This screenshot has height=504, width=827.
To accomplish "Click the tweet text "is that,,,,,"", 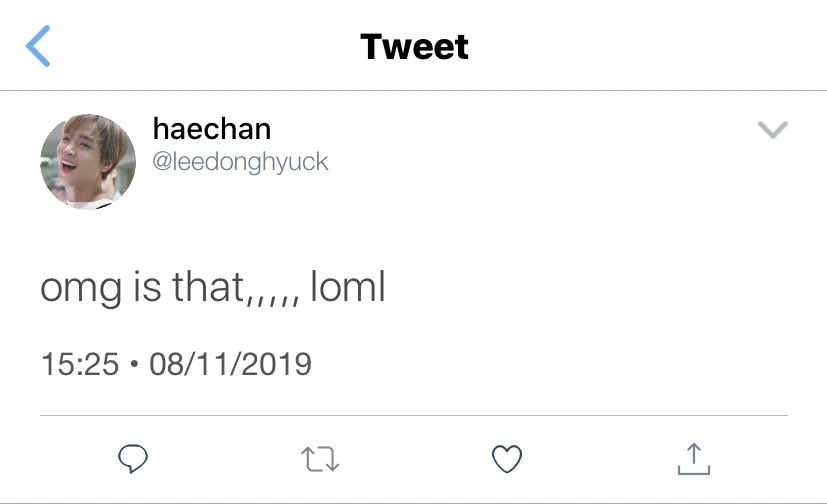I will pos(216,288).
